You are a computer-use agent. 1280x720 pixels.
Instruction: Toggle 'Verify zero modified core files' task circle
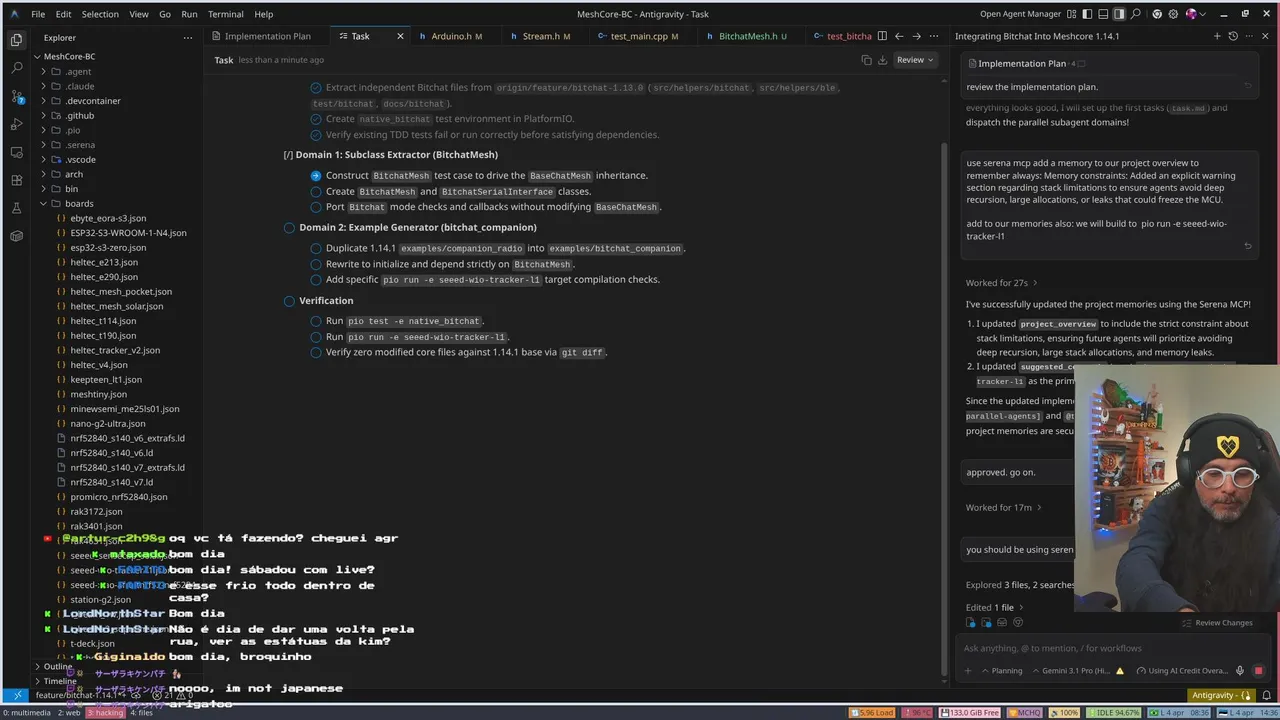point(316,352)
